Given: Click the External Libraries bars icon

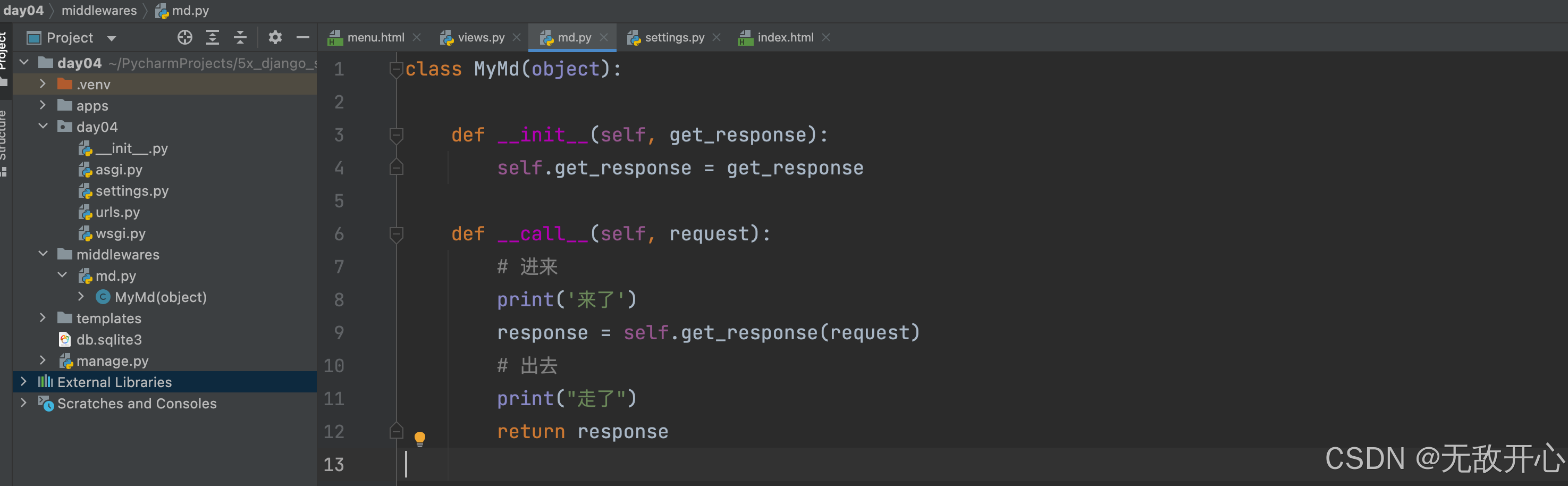Looking at the screenshot, I should tap(46, 382).
